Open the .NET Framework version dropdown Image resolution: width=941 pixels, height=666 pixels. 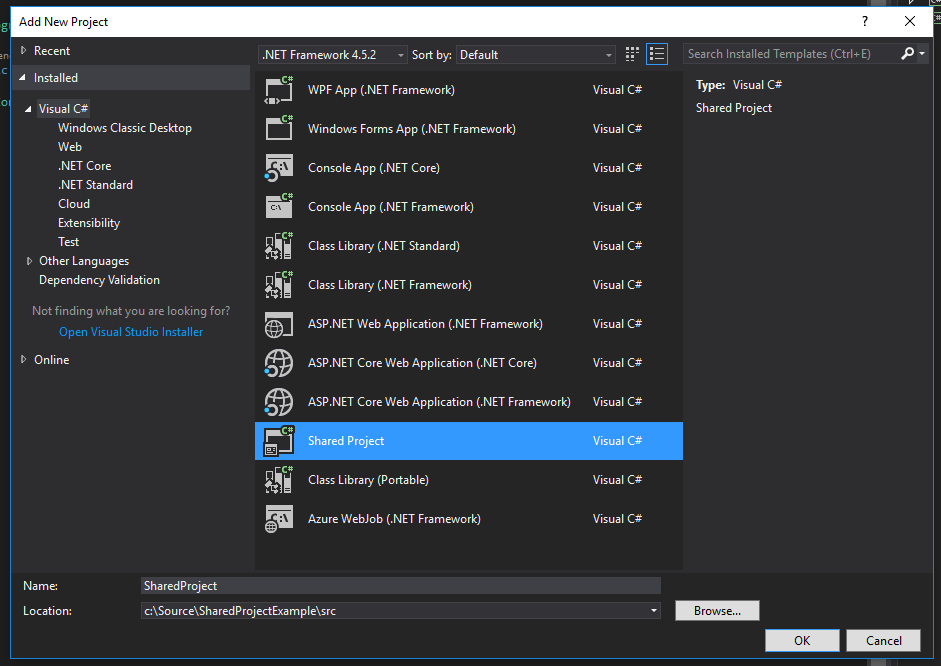333,55
